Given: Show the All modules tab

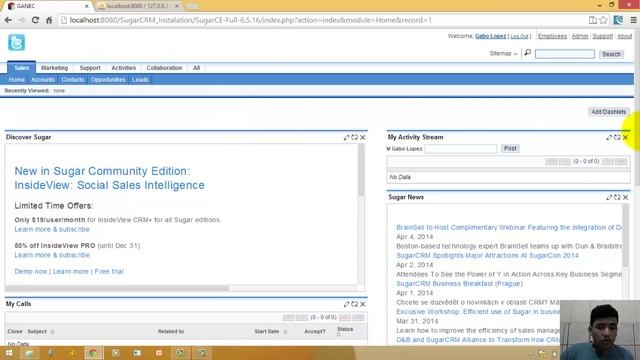Looking at the screenshot, I should pyautogui.click(x=196, y=68).
